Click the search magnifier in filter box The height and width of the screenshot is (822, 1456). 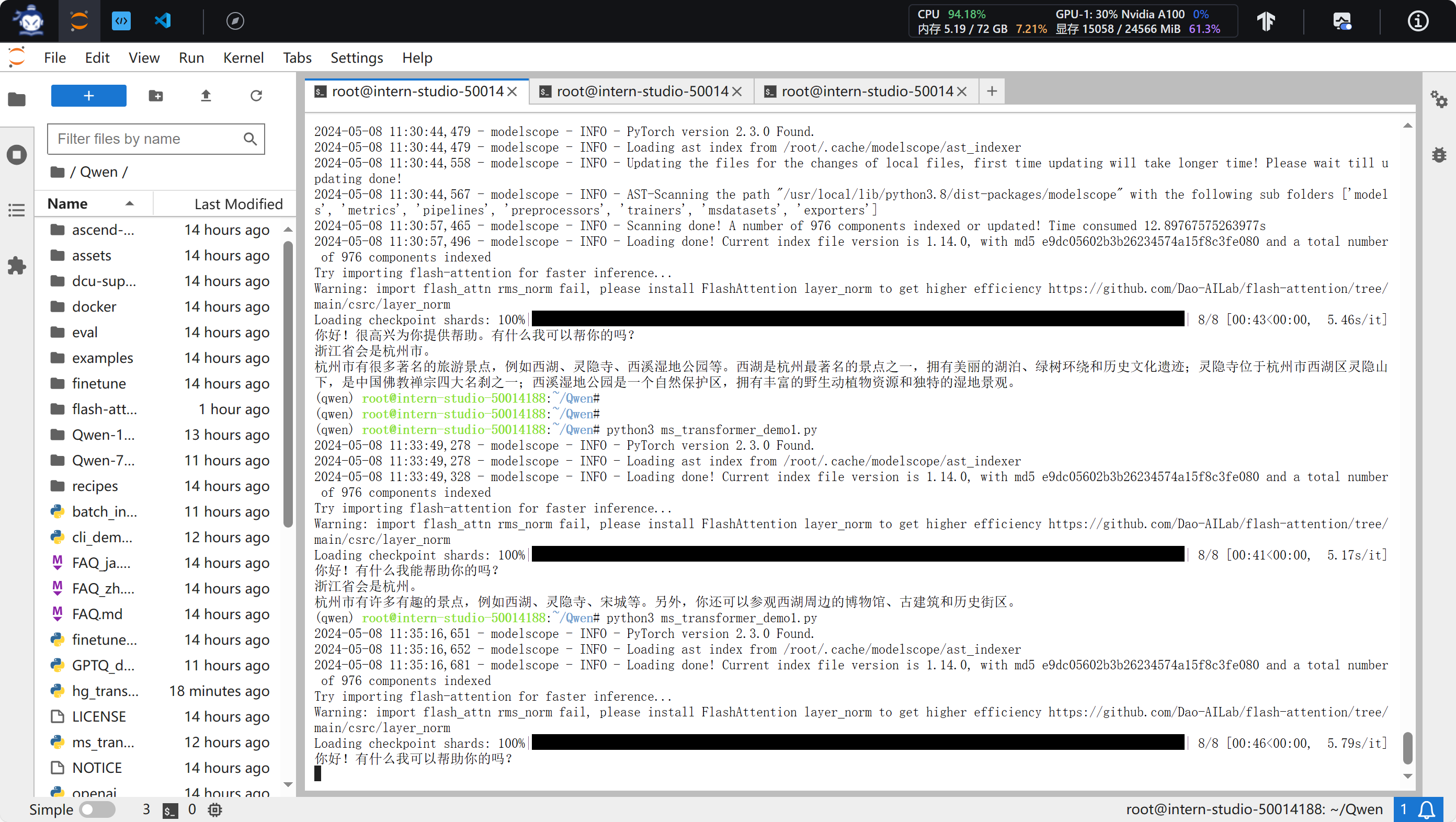pos(250,139)
